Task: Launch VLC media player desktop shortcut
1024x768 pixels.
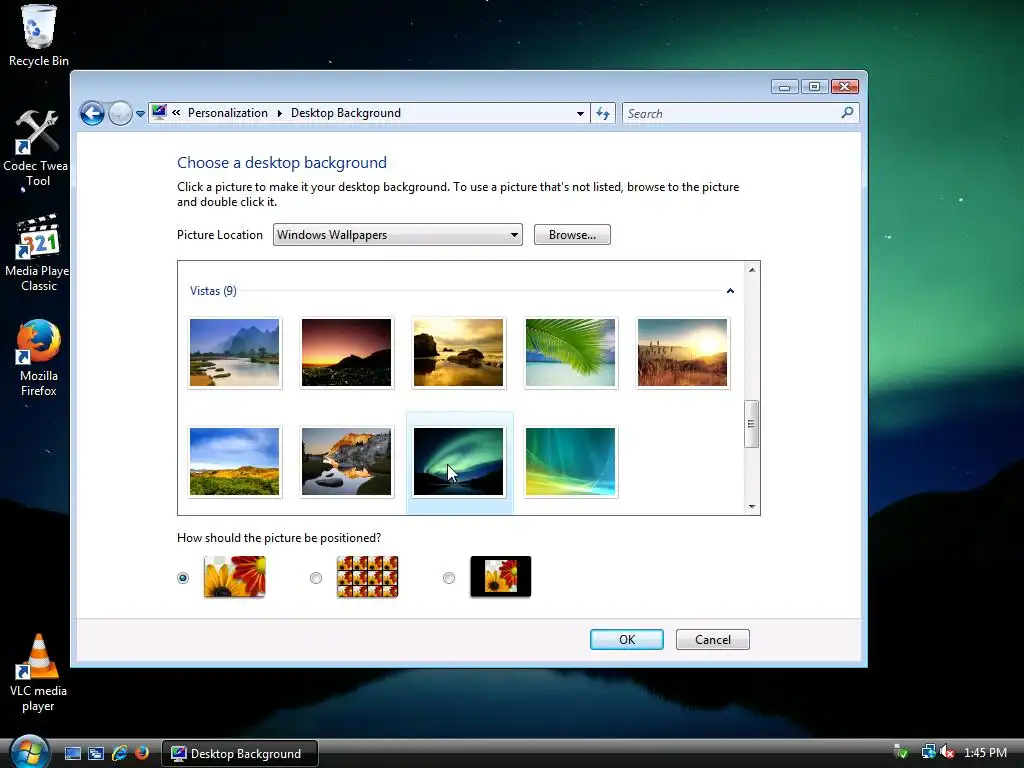Action: [x=38, y=673]
